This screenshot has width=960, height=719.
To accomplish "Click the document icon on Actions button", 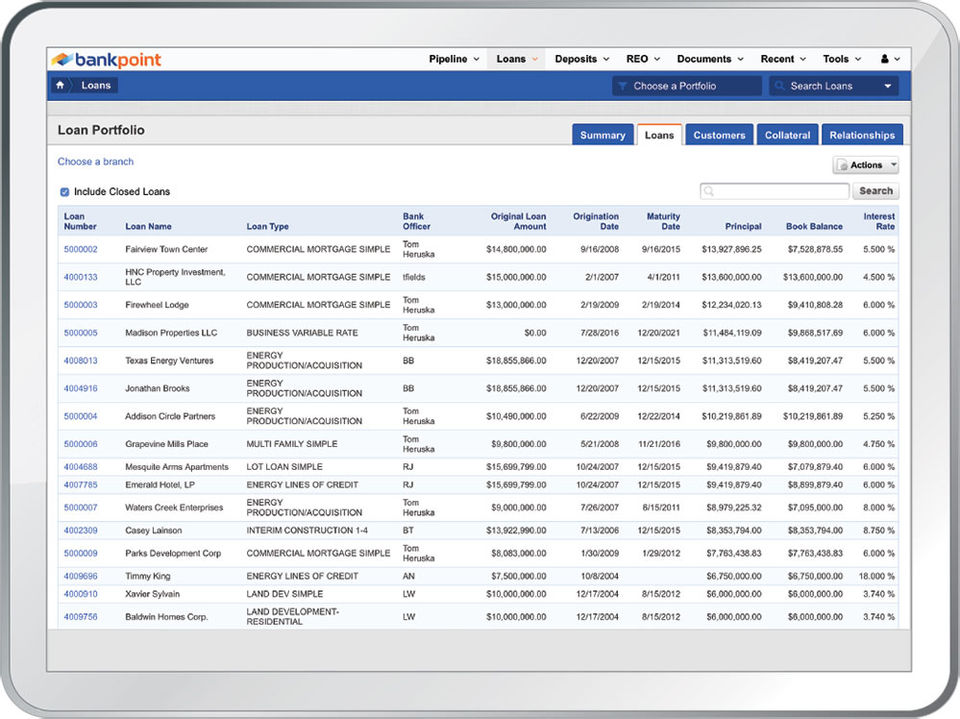I will 842,165.
